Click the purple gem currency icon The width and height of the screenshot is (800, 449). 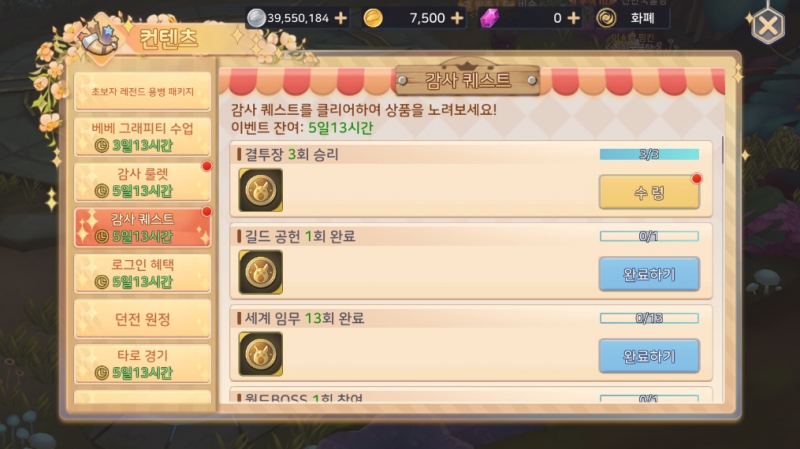[x=489, y=18]
